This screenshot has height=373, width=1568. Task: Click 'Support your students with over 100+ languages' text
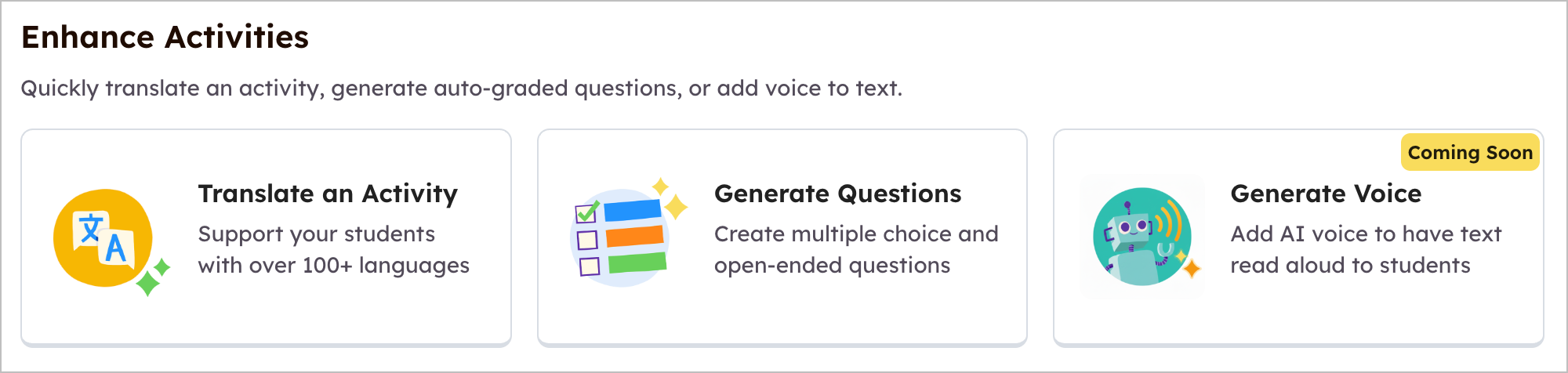(334, 249)
